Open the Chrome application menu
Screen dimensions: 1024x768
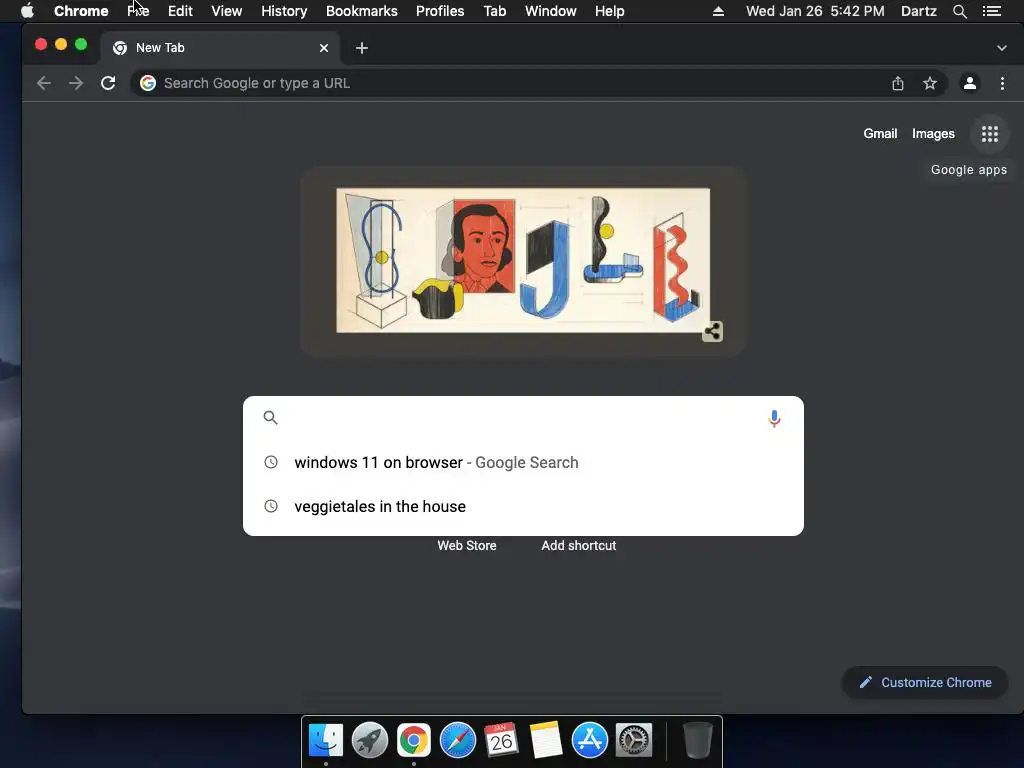click(81, 11)
